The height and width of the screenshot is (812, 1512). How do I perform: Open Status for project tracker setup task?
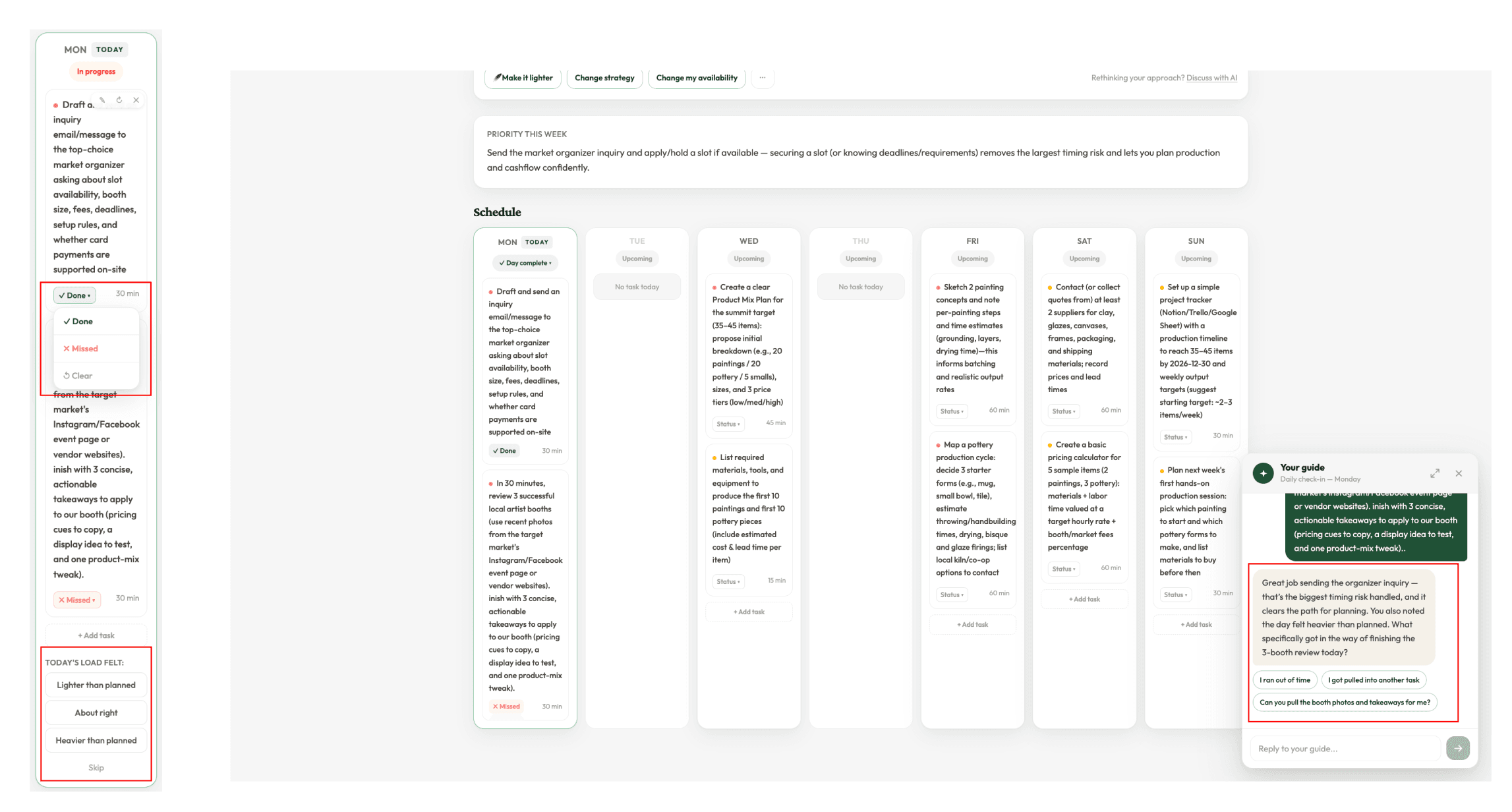click(x=1176, y=437)
